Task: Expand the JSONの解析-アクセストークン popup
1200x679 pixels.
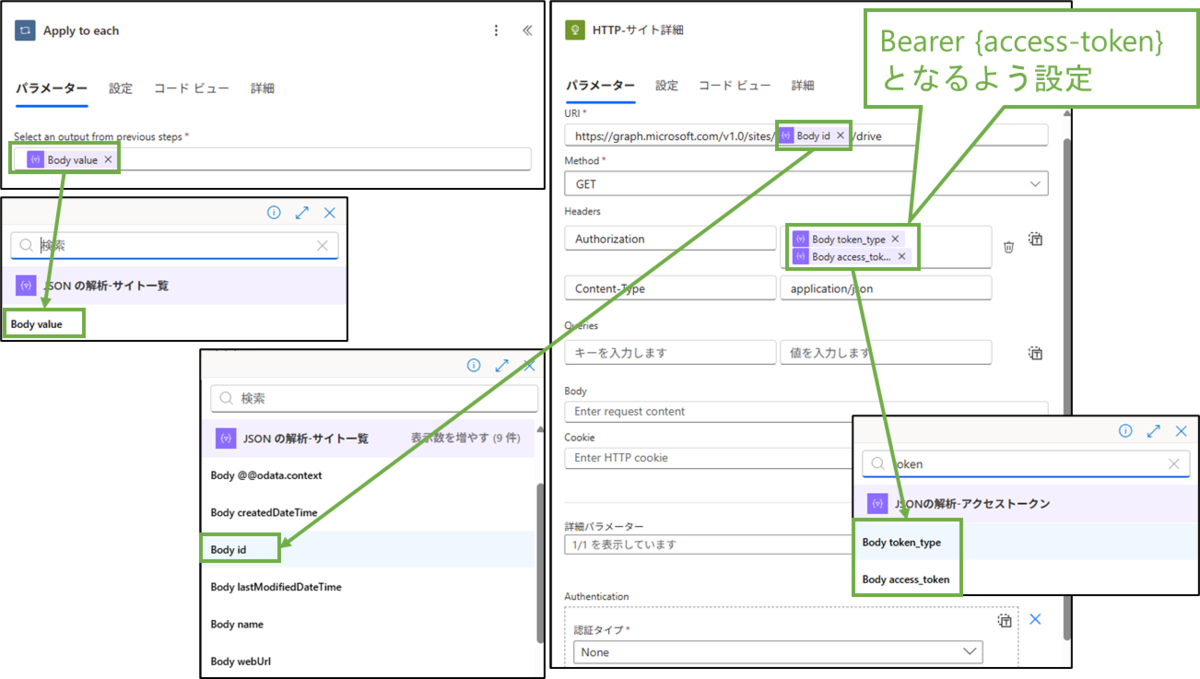Action: 1153,431
